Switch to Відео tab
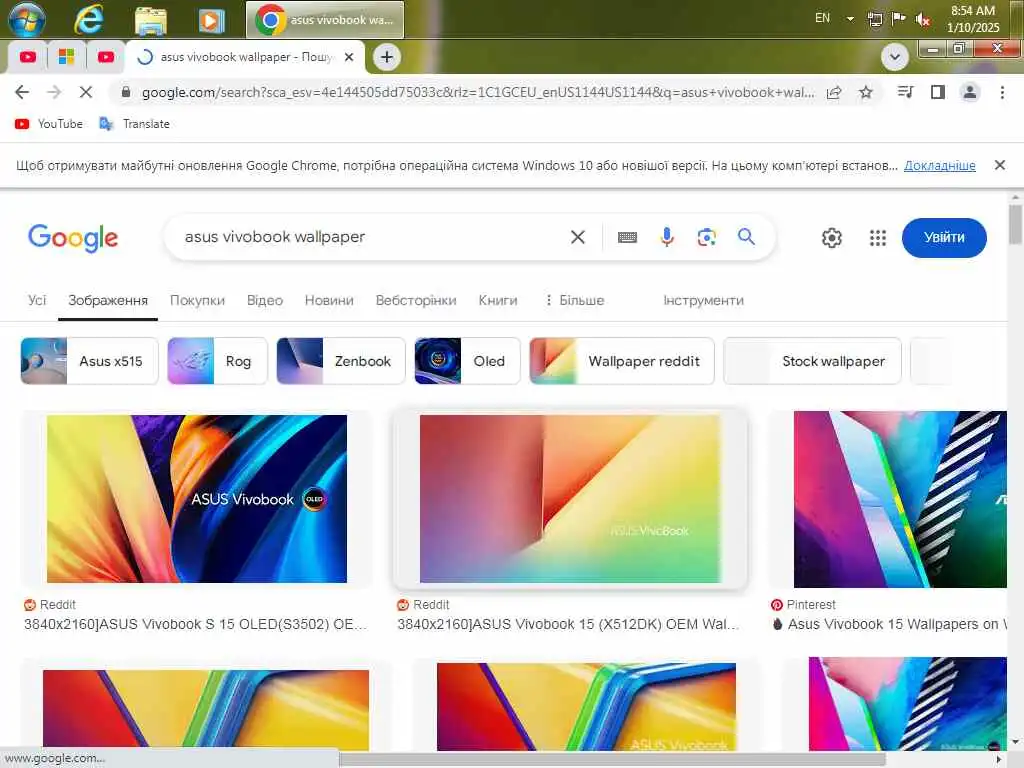This screenshot has width=1024, height=768. coord(264,300)
